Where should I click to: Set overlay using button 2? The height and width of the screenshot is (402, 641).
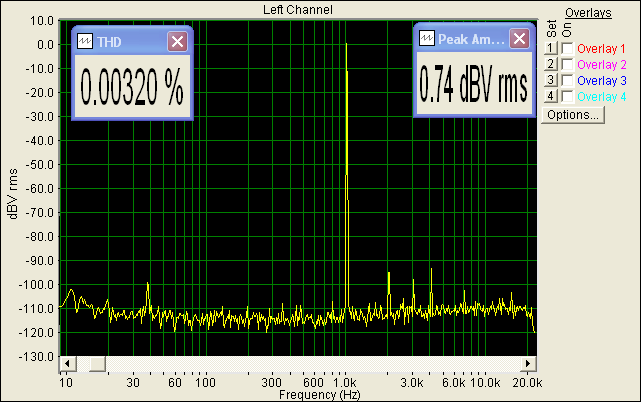click(551, 64)
